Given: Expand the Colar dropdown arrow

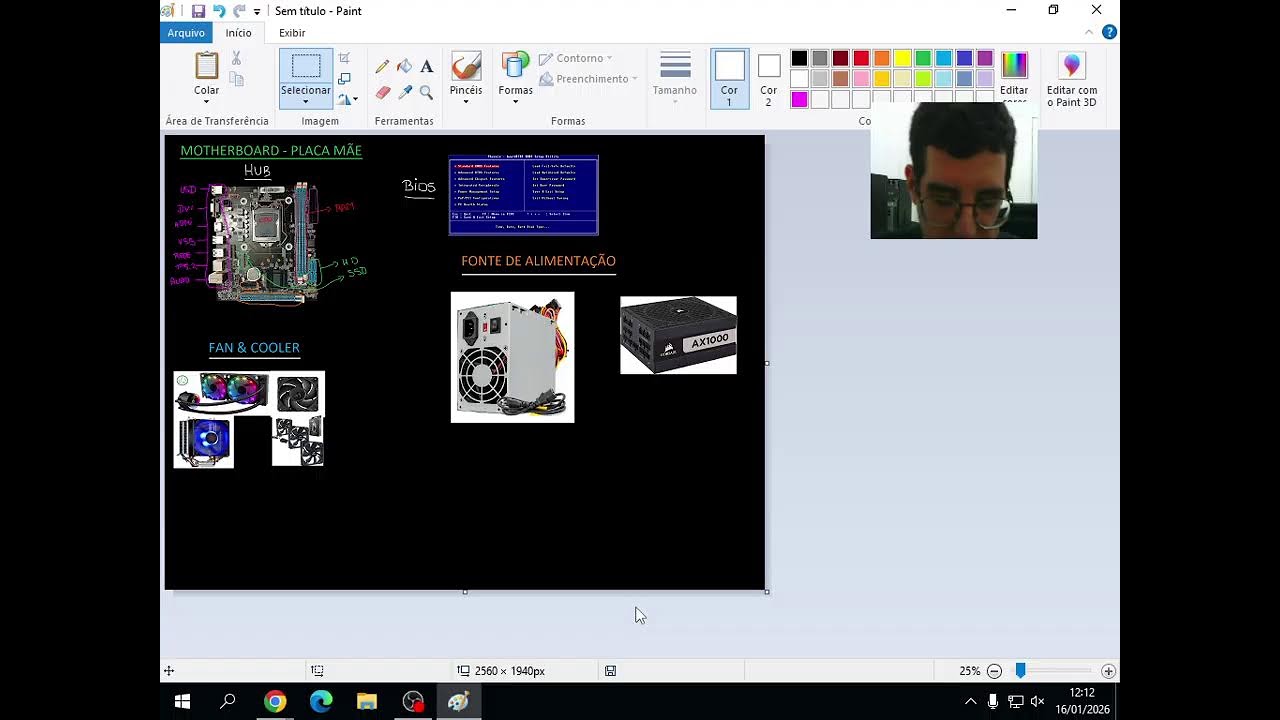Looking at the screenshot, I should pyautogui.click(x=207, y=102).
